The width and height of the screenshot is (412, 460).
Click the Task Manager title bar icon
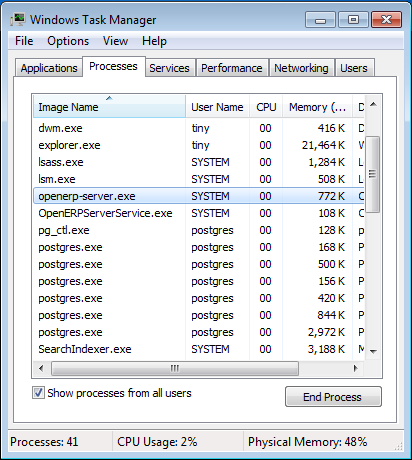pos(18,20)
